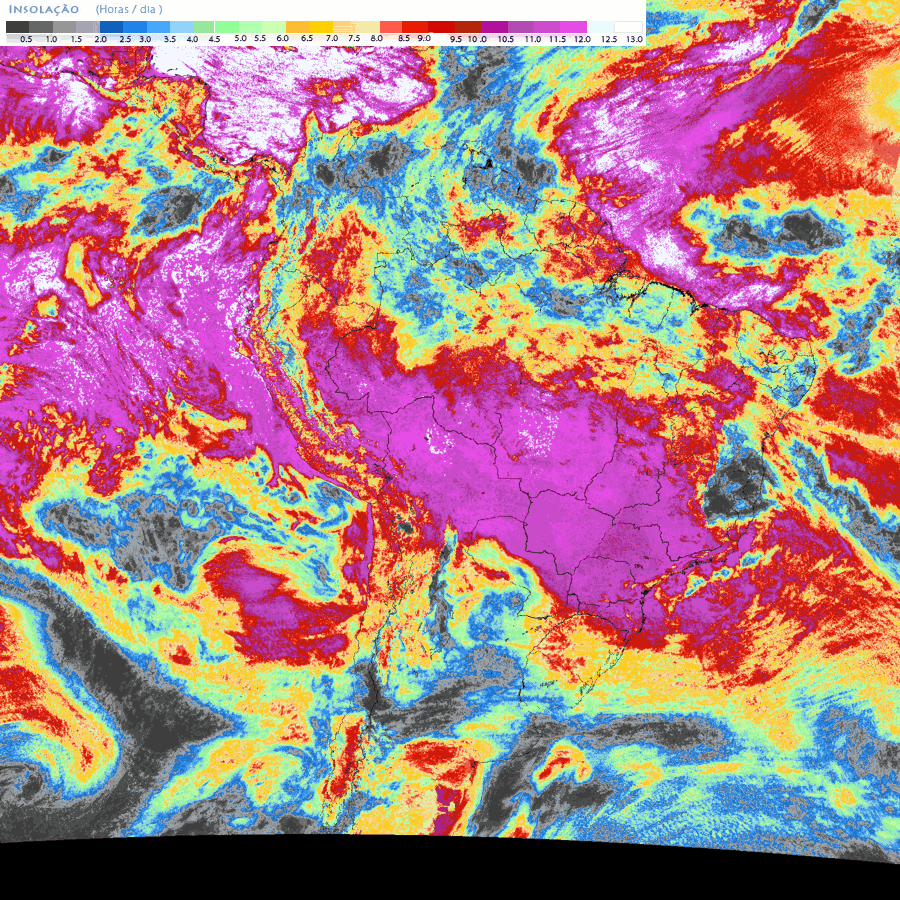Click the '4.5' legend value
900x900 pixels.
click(x=214, y=39)
